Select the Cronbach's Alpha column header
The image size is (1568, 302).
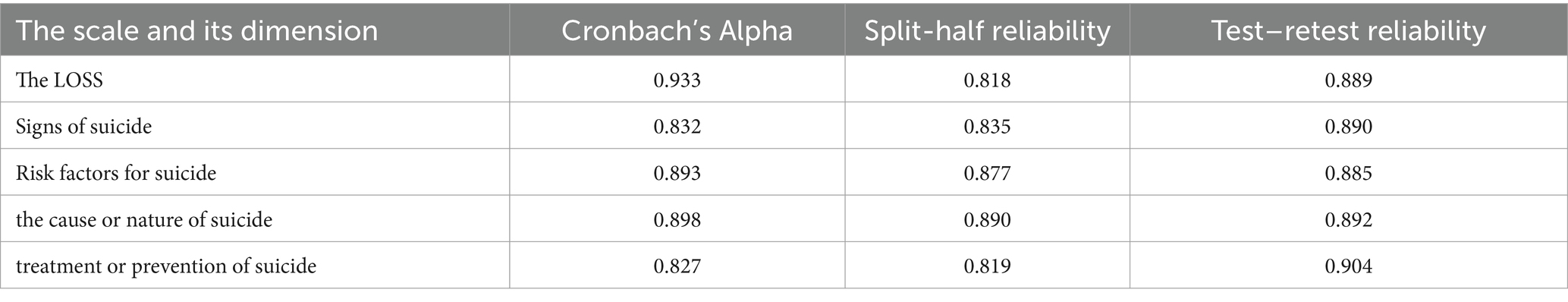tap(677, 30)
